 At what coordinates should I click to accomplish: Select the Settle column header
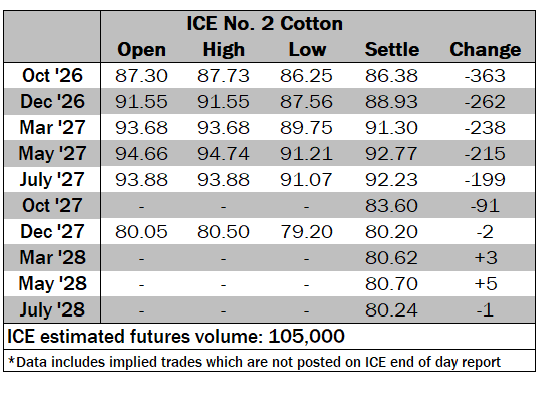(x=392, y=50)
